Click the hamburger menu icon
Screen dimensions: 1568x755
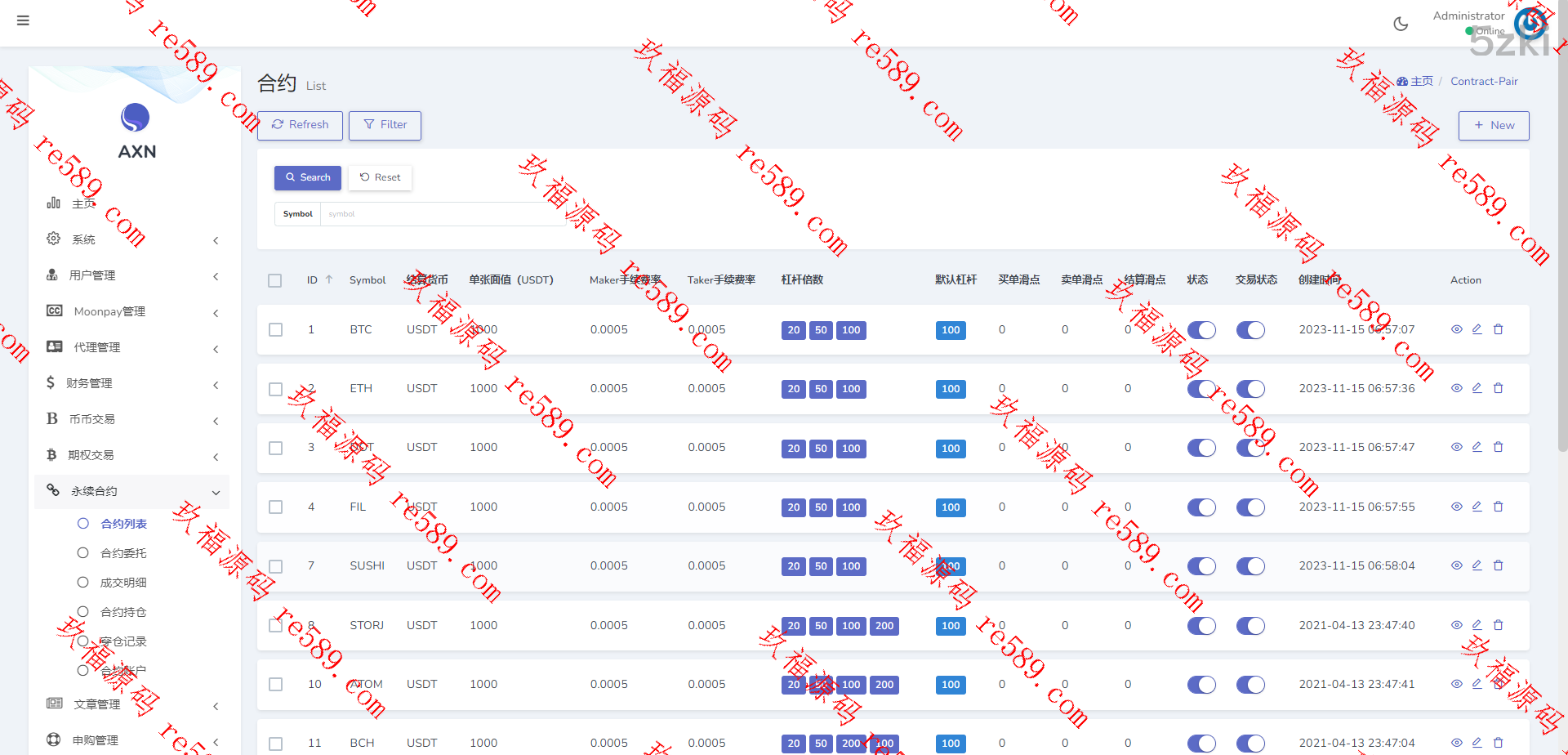tap(23, 20)
